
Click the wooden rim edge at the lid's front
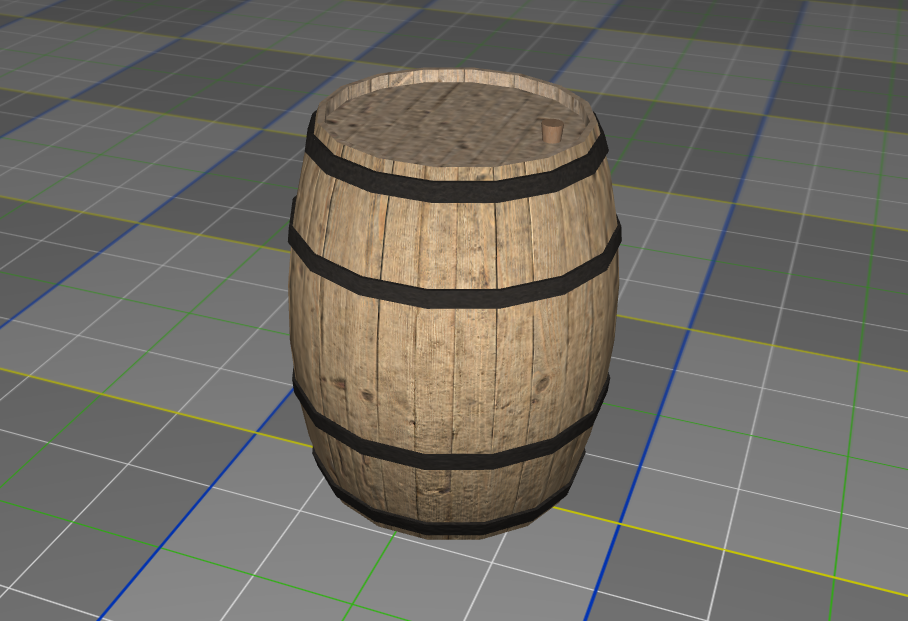[x=450, y=170]
